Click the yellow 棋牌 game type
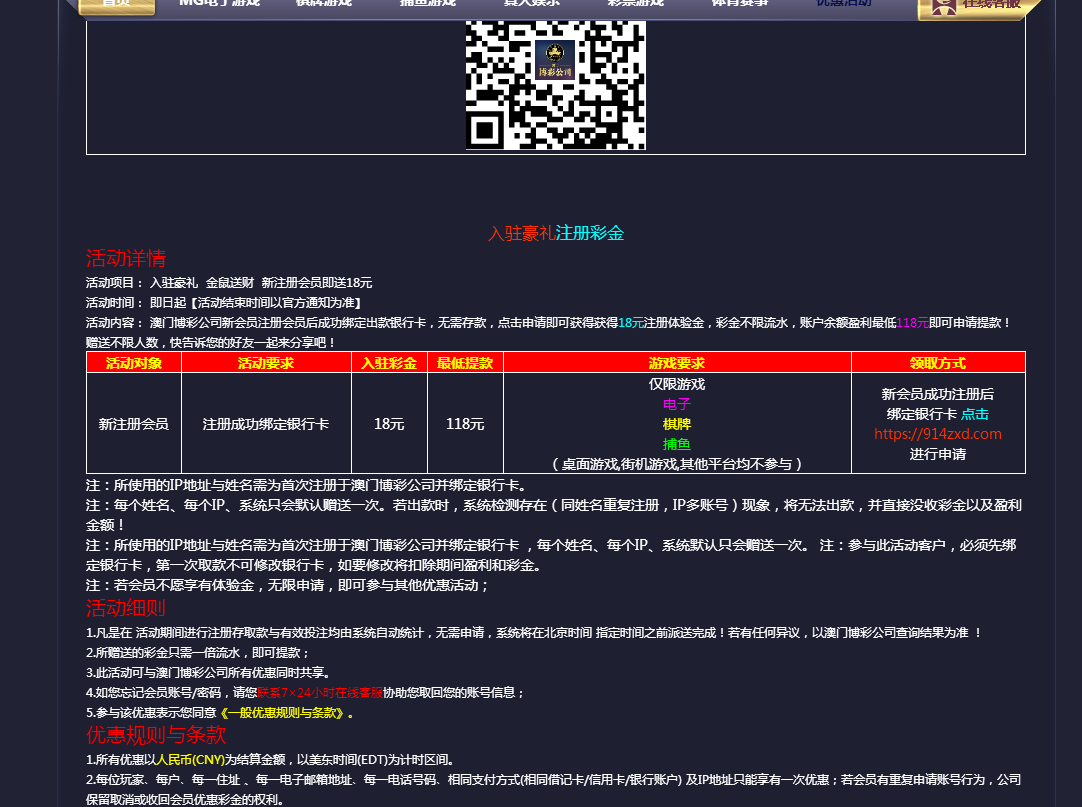Screen dimensions: 1082x807 click(x=677, y=424)
